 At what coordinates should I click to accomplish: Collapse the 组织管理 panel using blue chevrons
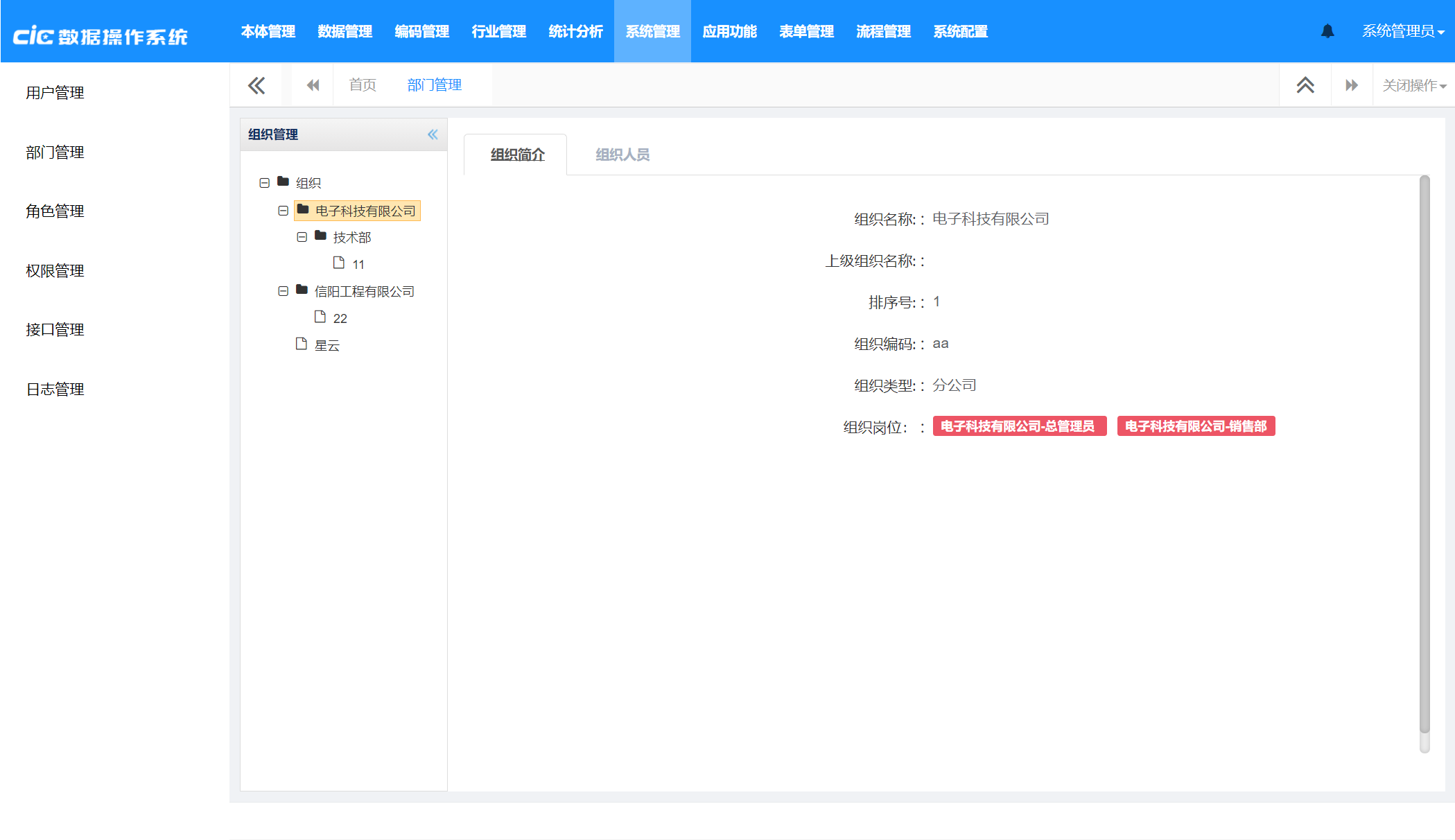433,134
